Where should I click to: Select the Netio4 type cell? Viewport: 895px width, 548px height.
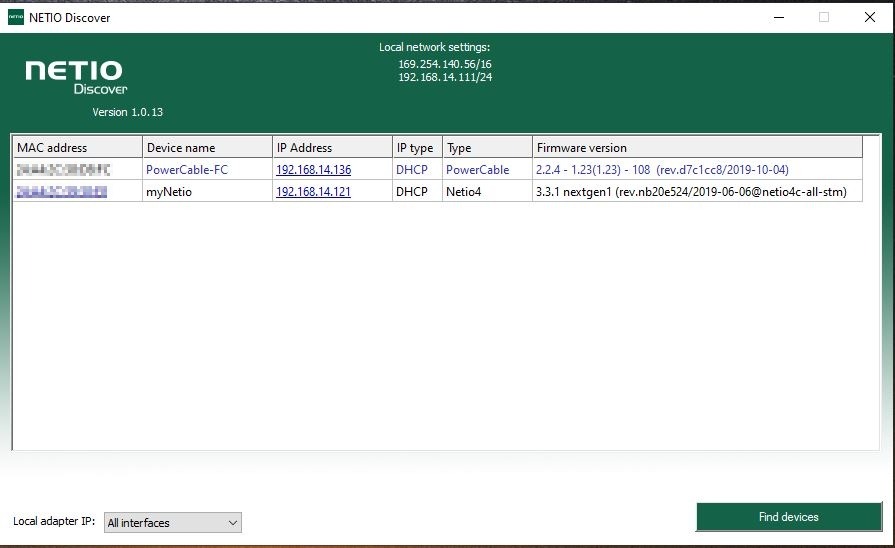coord(487,192)
